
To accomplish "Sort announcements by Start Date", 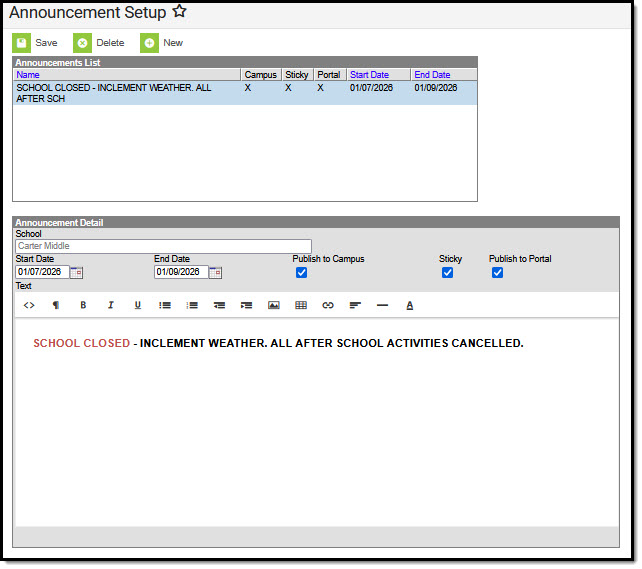I will pos(369,75).
